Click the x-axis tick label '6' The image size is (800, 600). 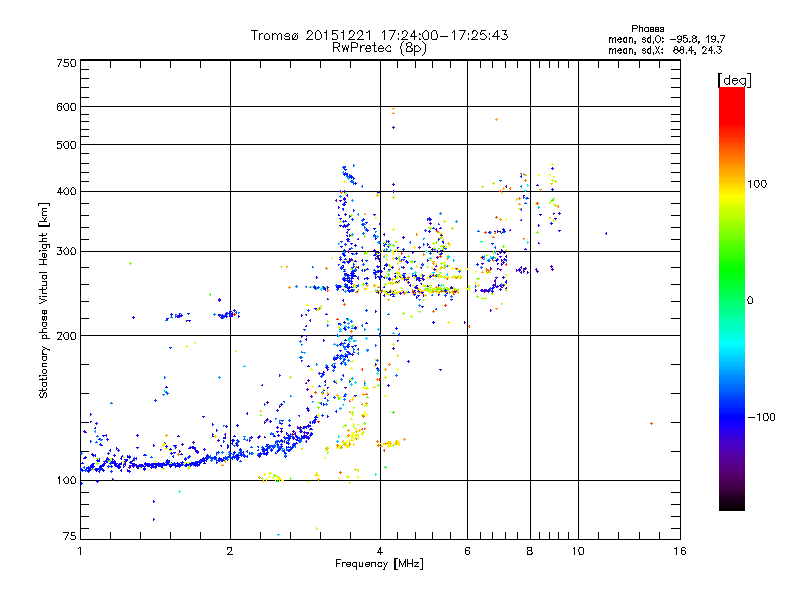(x=467, y=551)
